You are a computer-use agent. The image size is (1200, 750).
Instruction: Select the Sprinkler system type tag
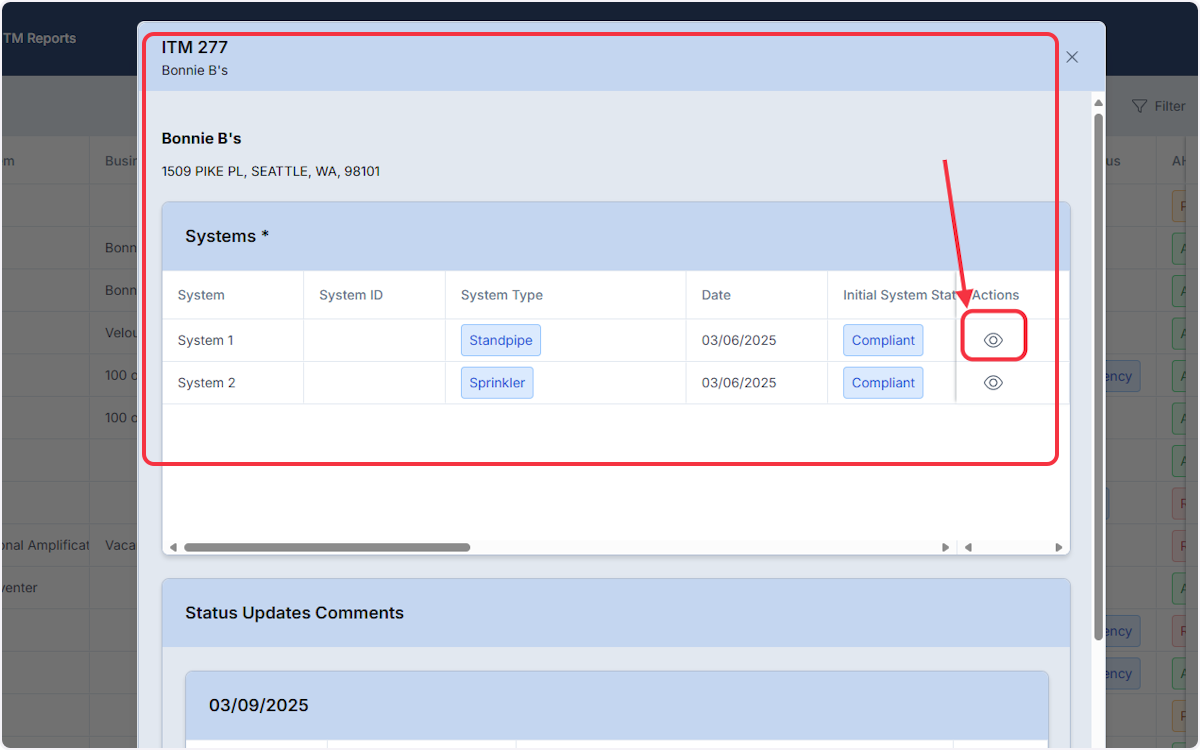(497, 383)
